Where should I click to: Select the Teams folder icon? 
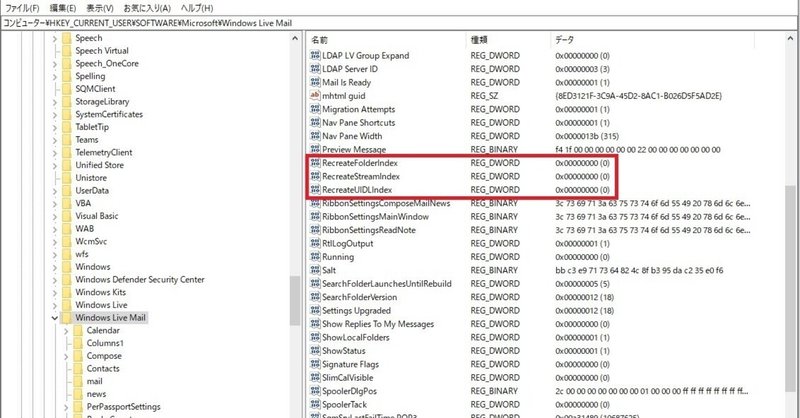[x=66, y=139]
